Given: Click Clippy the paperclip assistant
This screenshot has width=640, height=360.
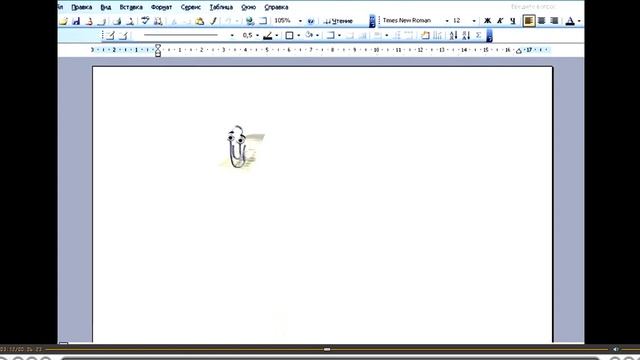Looking at the screenshot, I should (x=237, y=147).
